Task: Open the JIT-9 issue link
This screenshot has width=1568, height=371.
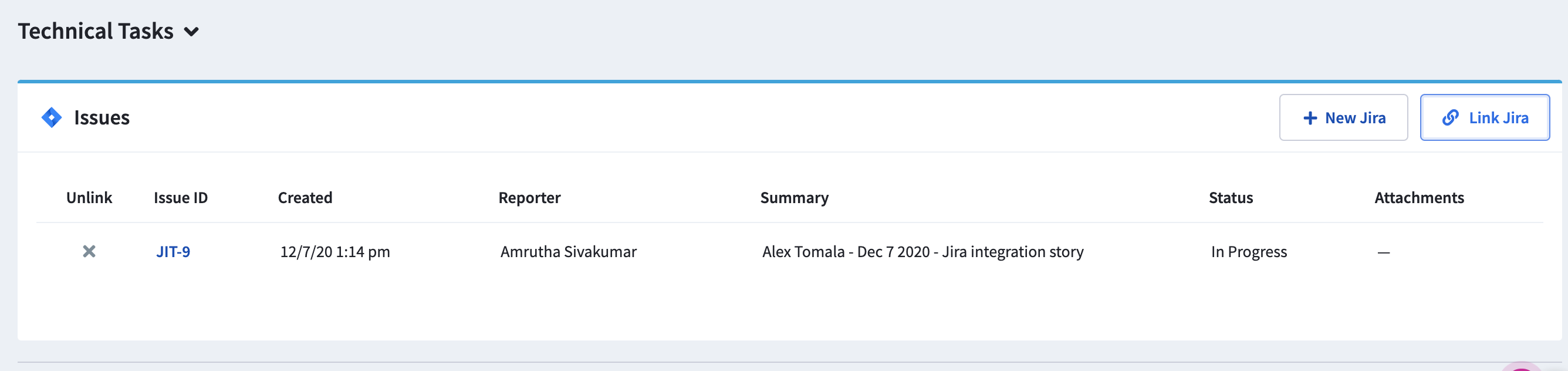Action: (x=173, y=252)
